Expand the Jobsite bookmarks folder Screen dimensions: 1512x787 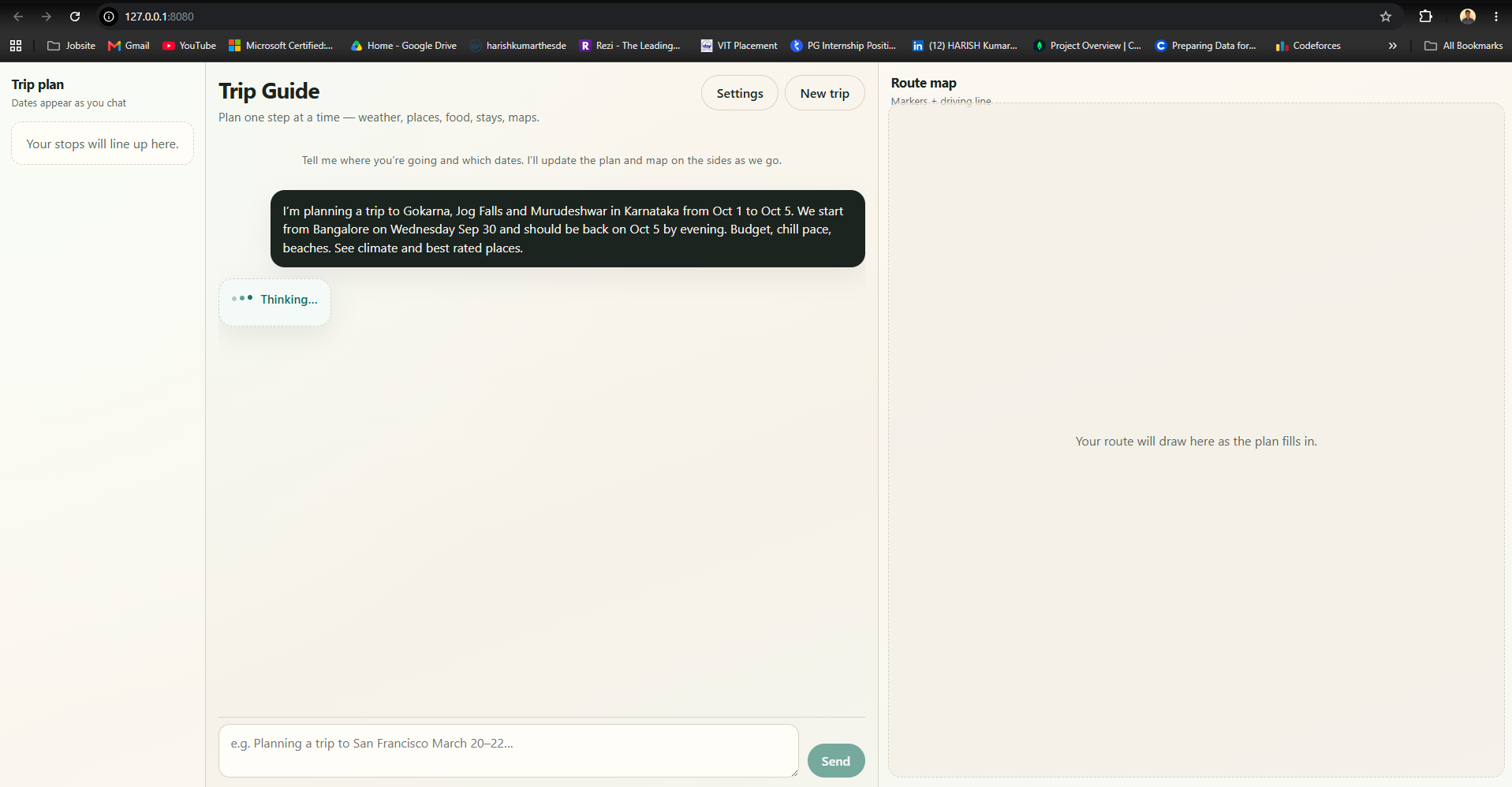(72, 46)
